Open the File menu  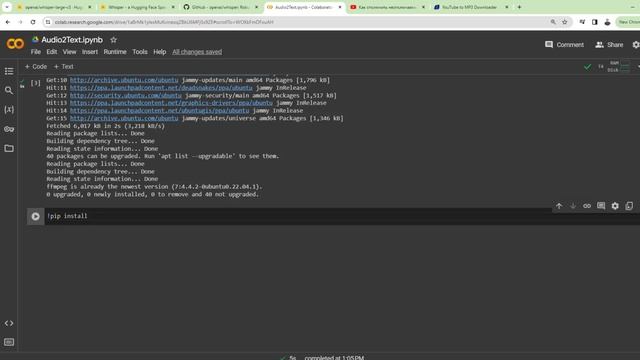tap(36, 52)
